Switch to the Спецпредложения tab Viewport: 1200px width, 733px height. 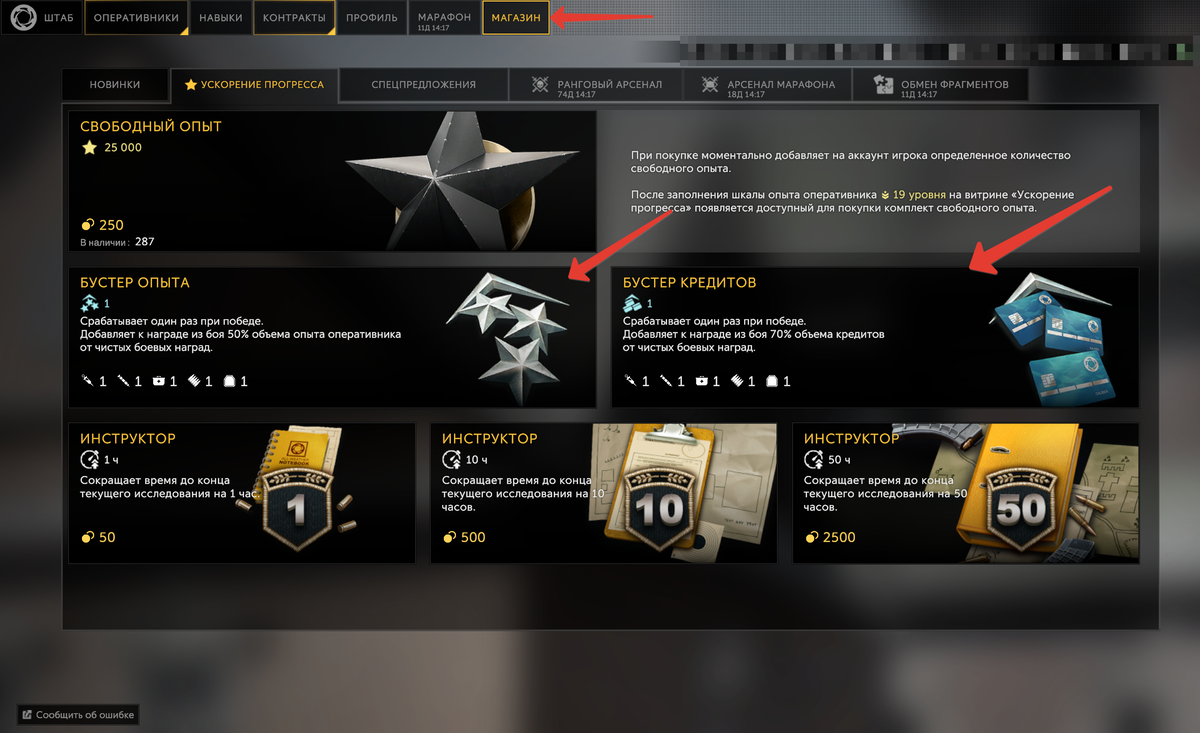[423, 85]
